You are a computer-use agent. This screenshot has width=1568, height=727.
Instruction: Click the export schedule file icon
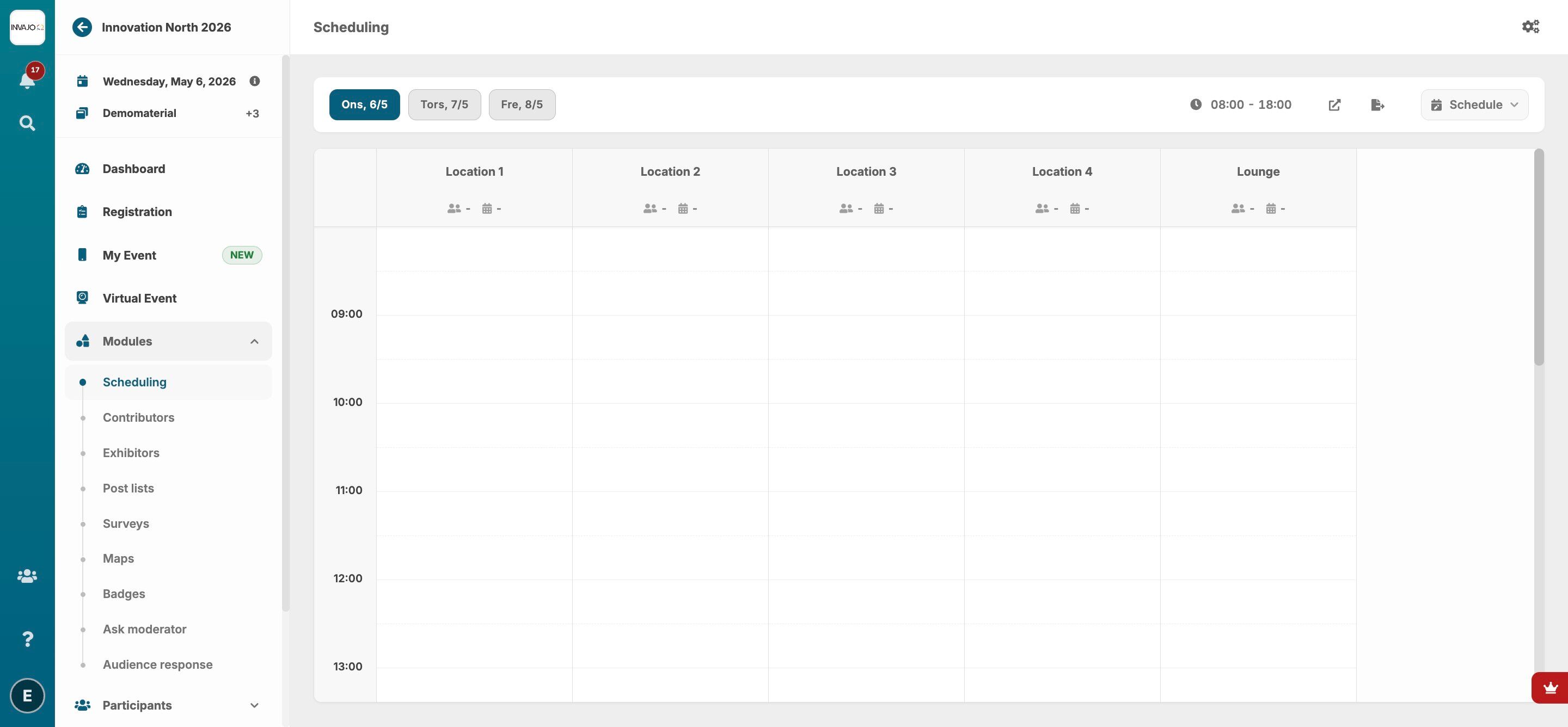1377,104
